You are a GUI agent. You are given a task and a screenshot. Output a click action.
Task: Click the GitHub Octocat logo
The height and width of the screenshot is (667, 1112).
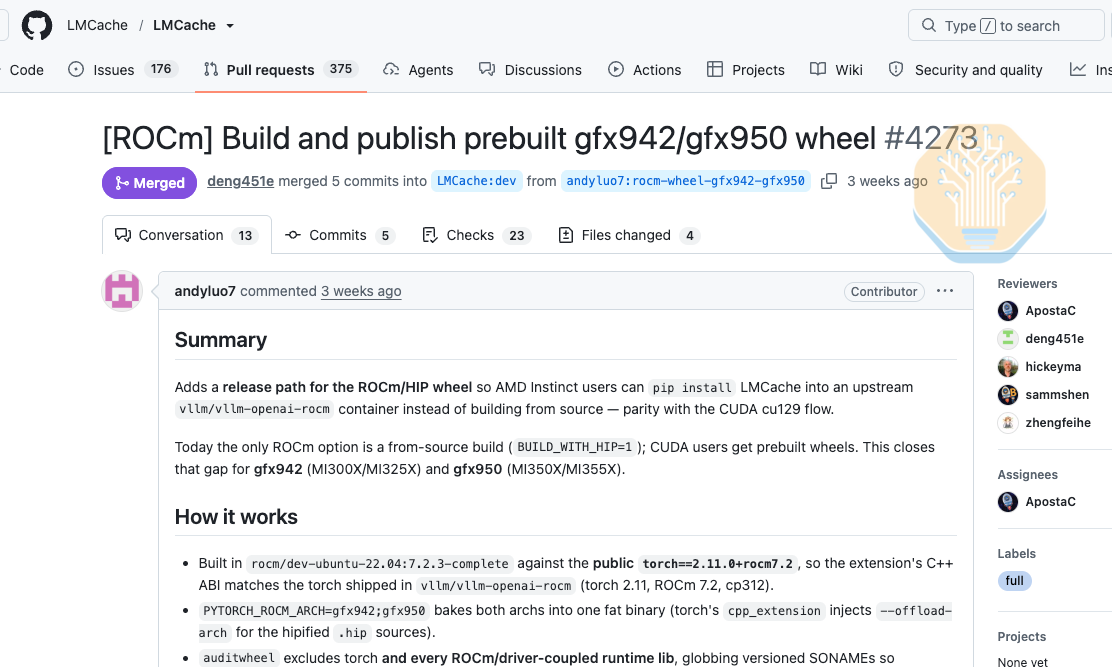pyautogui.click(x=37, y=26)
